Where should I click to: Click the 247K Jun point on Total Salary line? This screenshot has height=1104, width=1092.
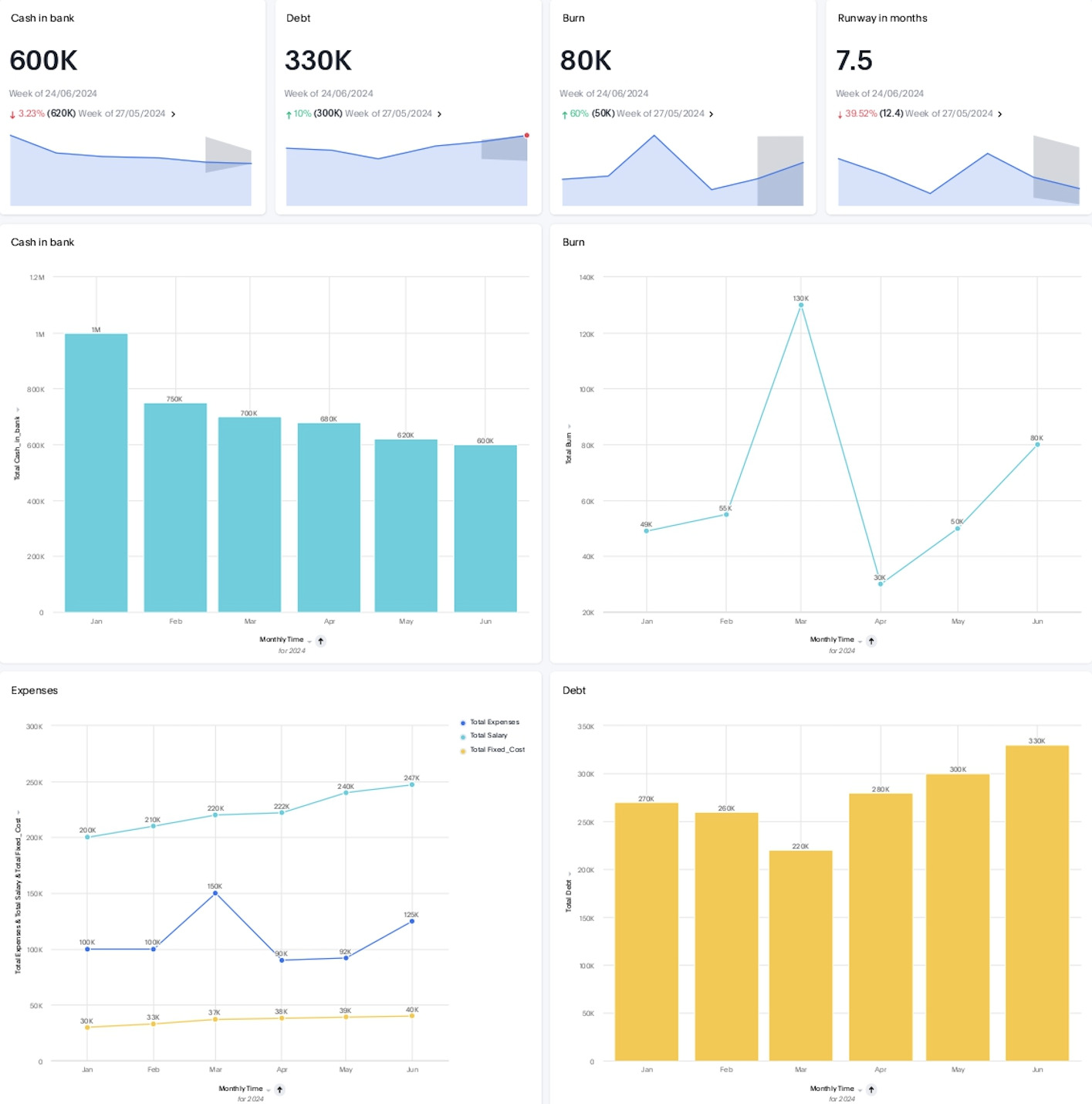412,784
